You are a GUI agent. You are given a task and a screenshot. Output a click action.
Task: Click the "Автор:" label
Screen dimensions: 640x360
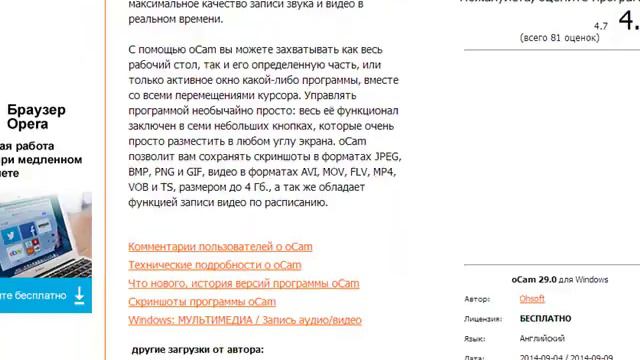(477, 299)
